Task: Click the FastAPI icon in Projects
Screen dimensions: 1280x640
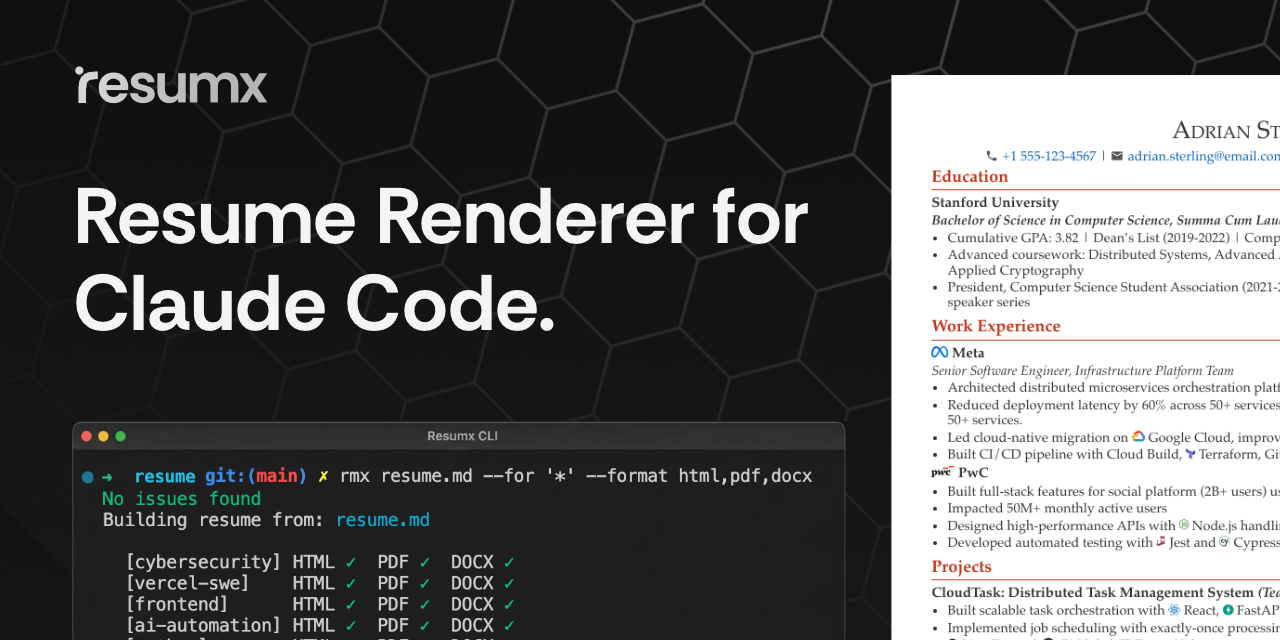Action: (x=1228, y=610)
